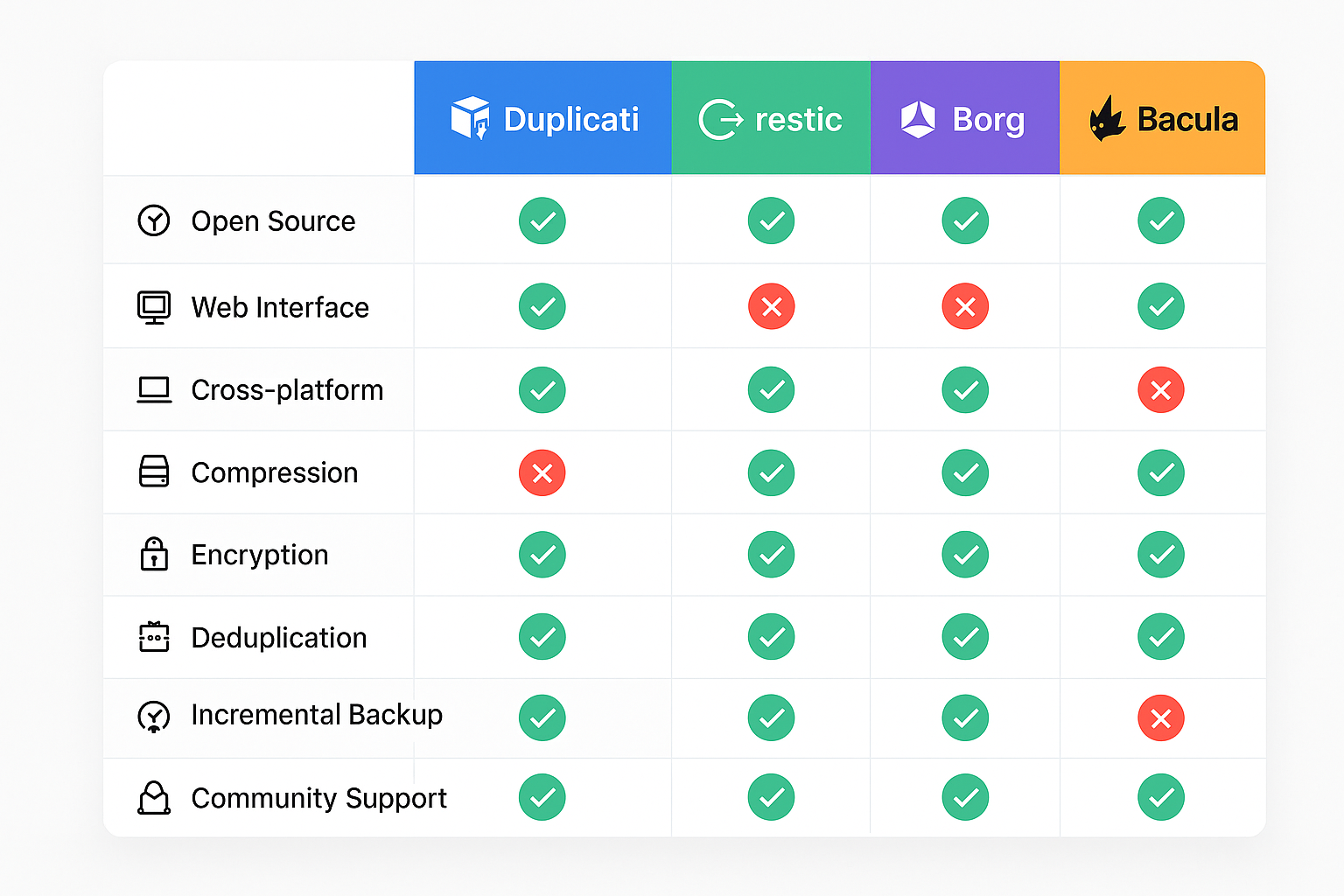The image size is (1344, 896).
Task: Click restic's Compression checkmark
Action: pos(772,472)
